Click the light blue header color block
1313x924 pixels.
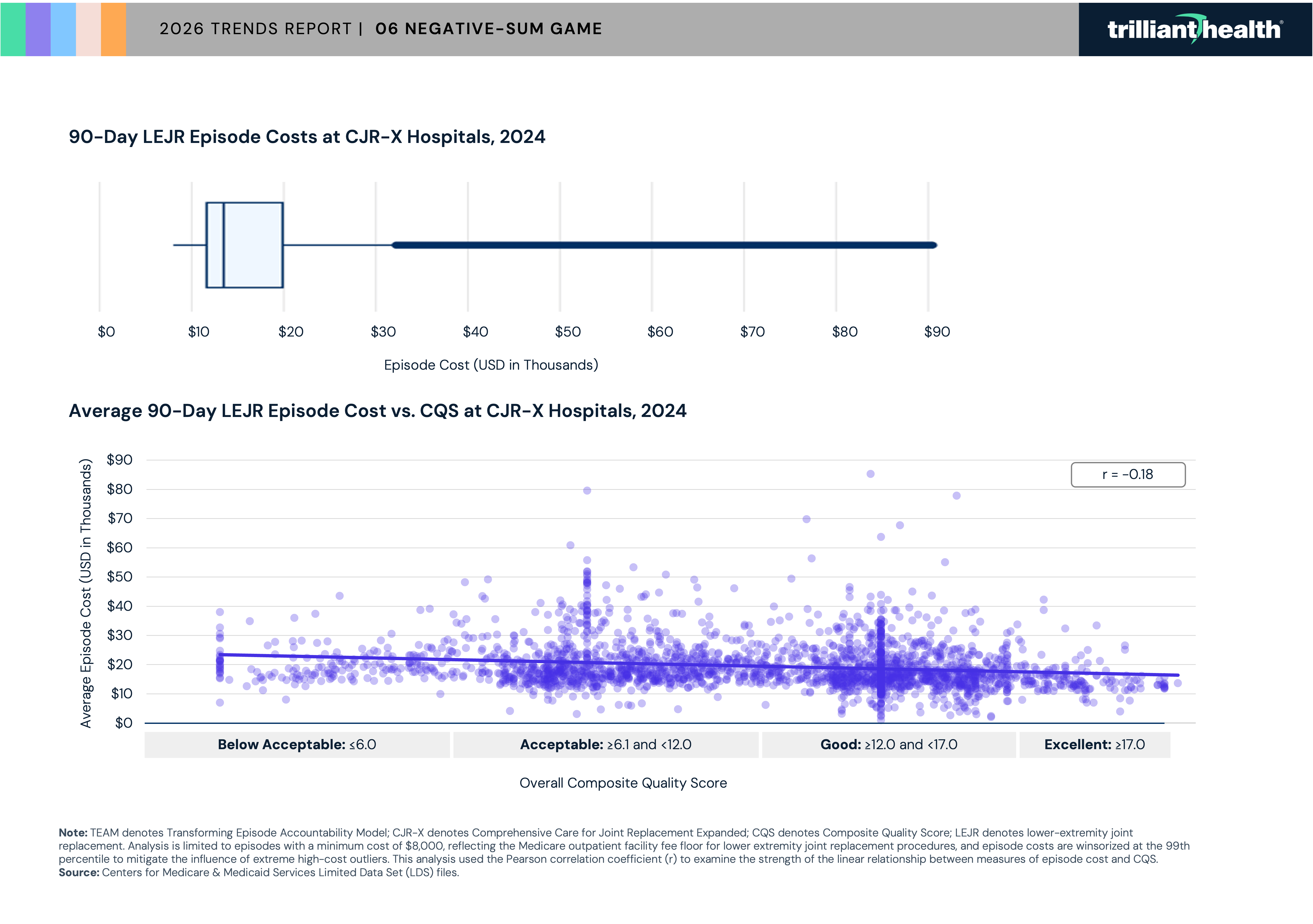pos(63,29)
